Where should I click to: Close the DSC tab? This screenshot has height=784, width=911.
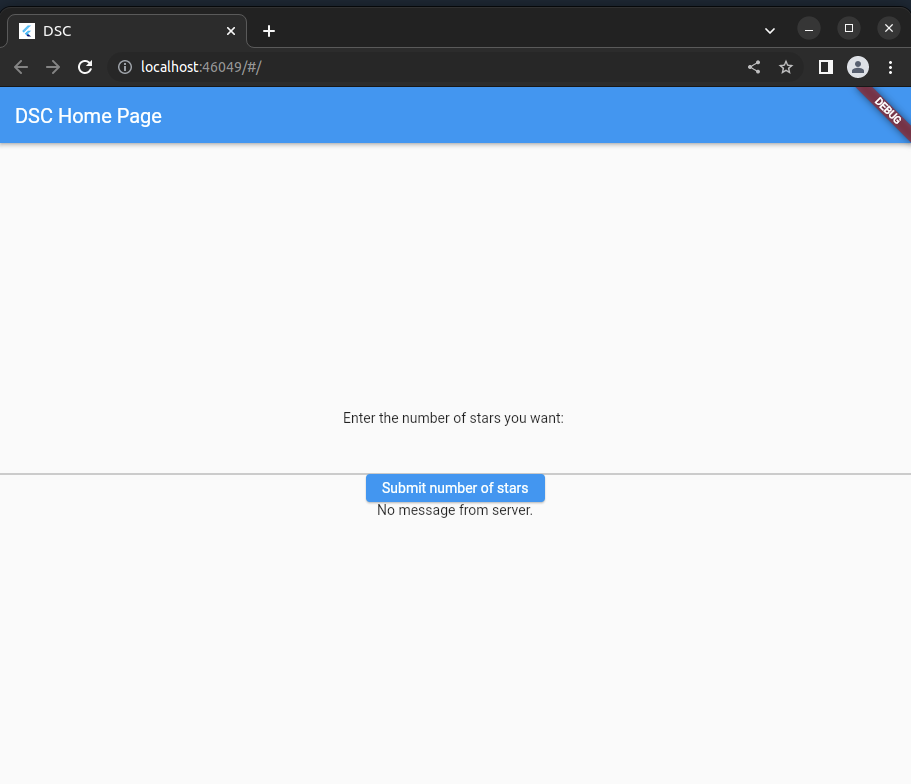231,31
